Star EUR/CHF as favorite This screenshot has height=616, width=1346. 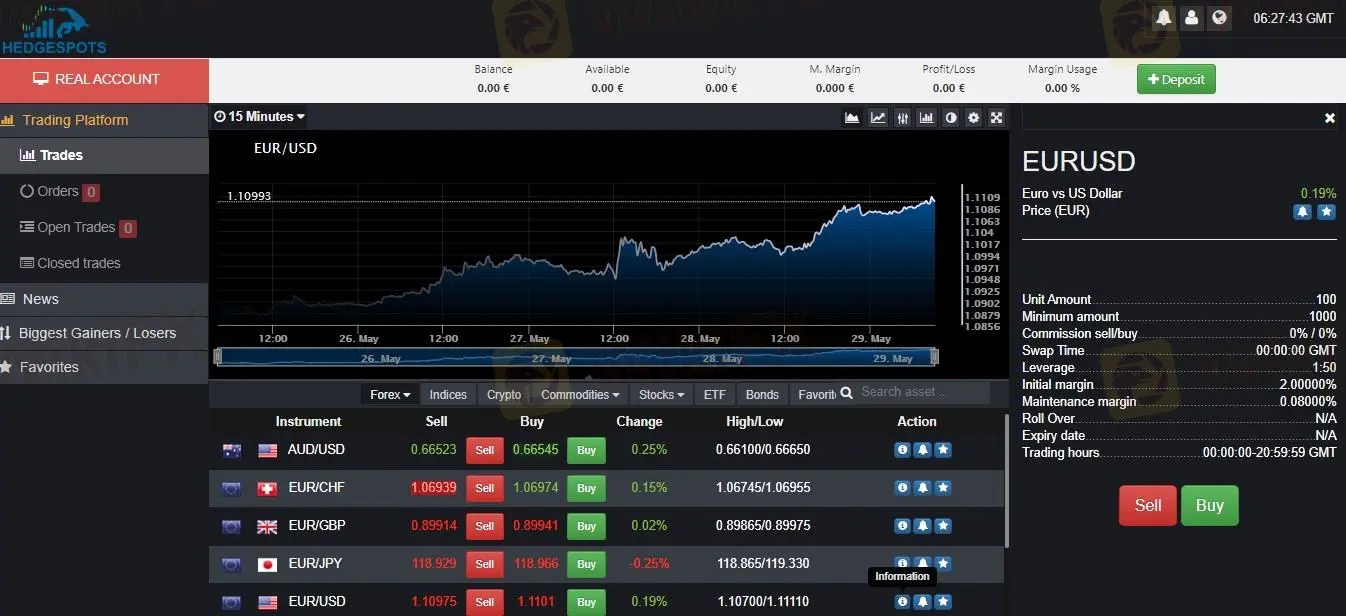(x=943, y=488)
